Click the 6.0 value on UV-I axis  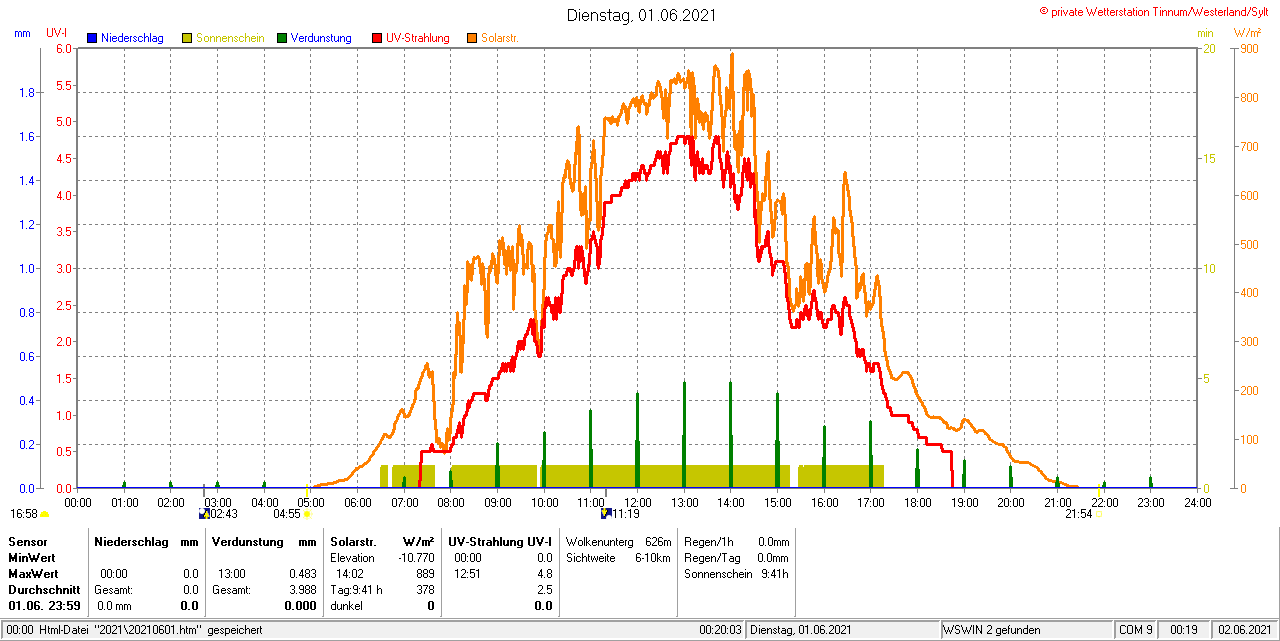64,48
